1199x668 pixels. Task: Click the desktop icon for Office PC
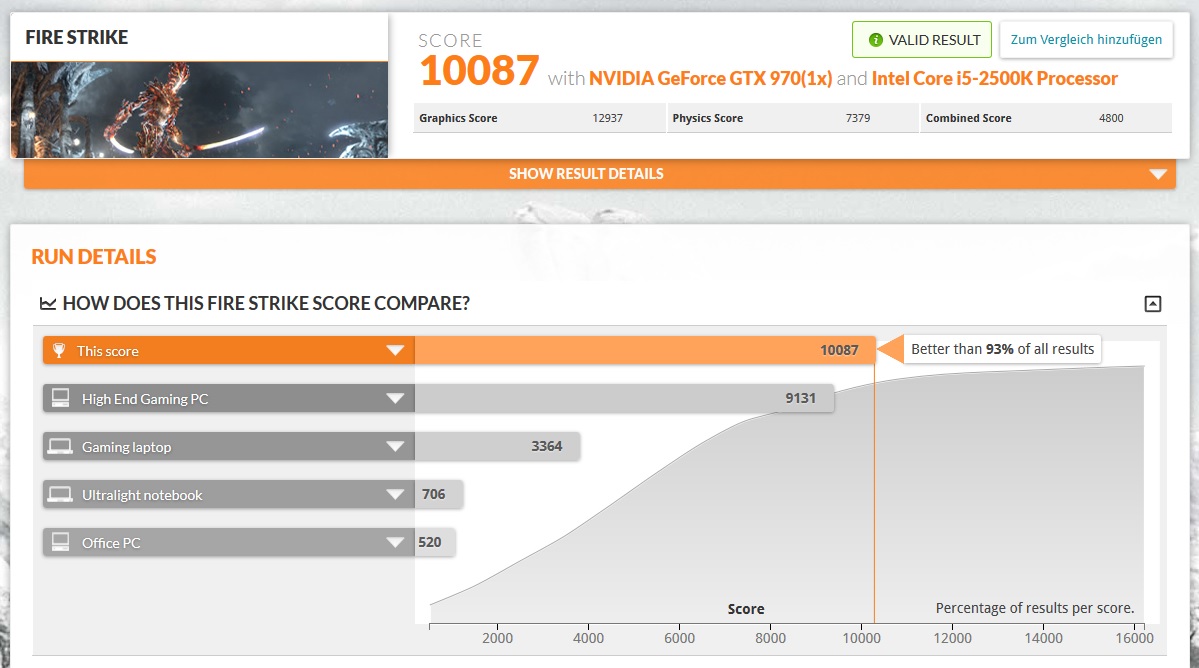pos(60,542)
